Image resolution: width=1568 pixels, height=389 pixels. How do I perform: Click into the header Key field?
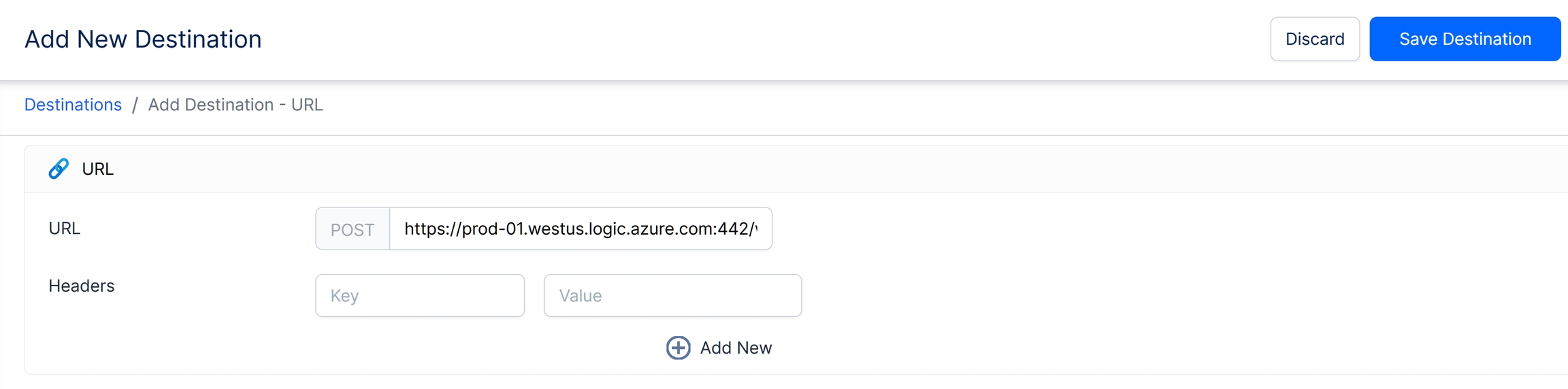click(x=420, y=296)
